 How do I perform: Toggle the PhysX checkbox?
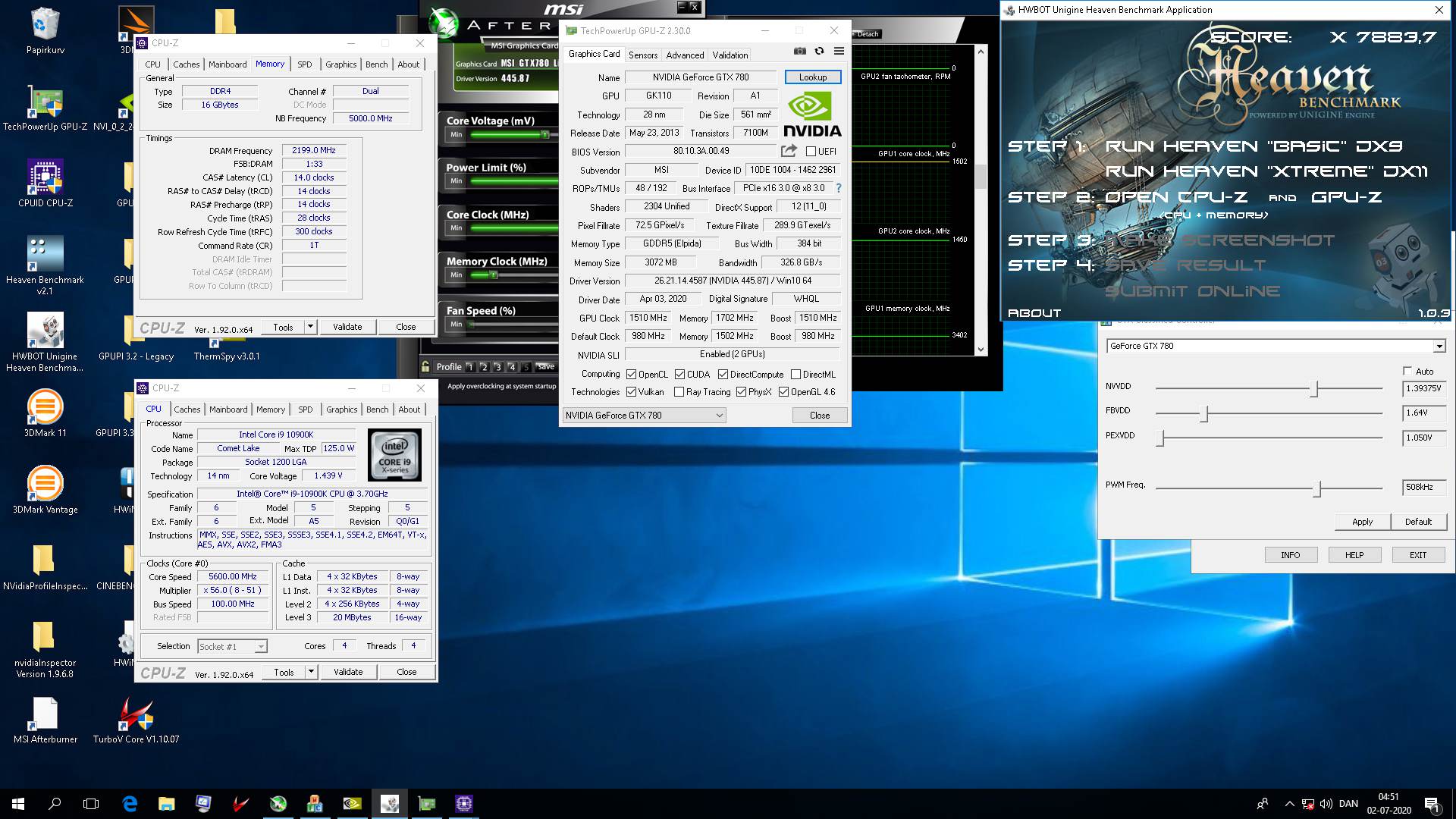coord(741,392)
